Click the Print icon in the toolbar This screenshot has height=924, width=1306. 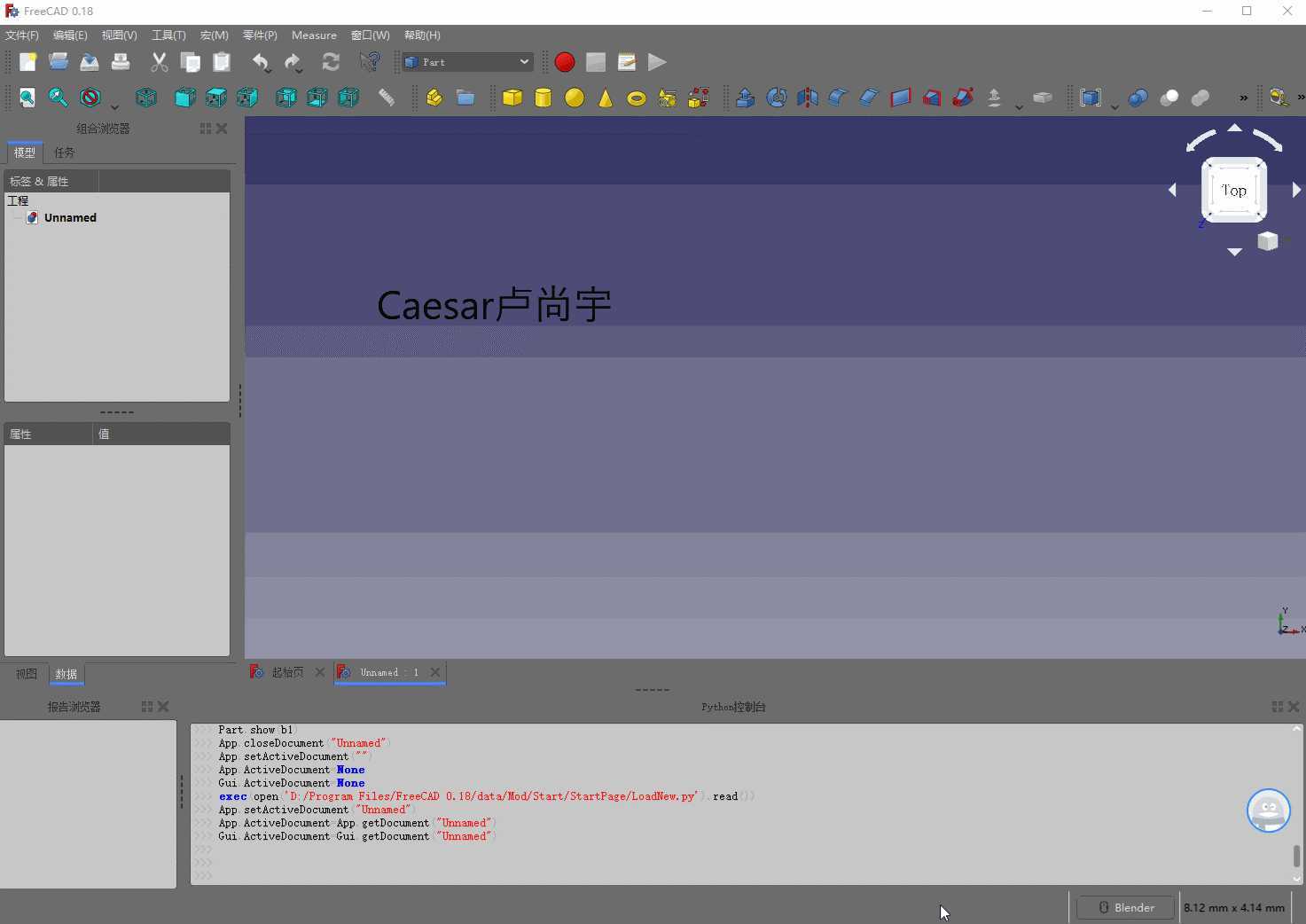click(x=121, y=62)
